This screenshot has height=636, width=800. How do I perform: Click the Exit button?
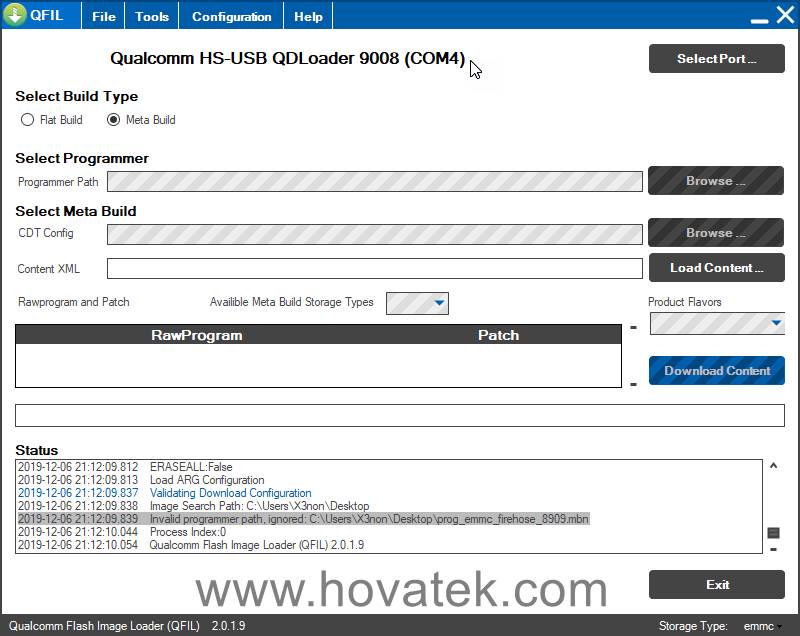coord(716,584)
